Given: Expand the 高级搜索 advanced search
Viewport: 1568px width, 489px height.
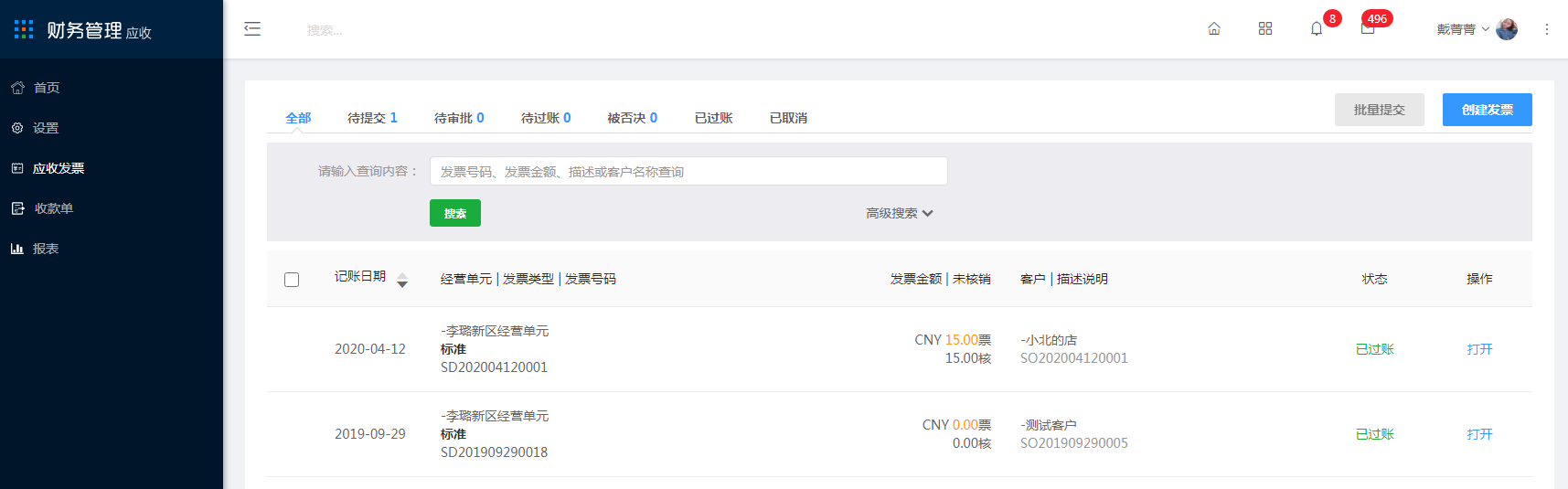Looking at the screenshot, I should [x=900, y=213].
